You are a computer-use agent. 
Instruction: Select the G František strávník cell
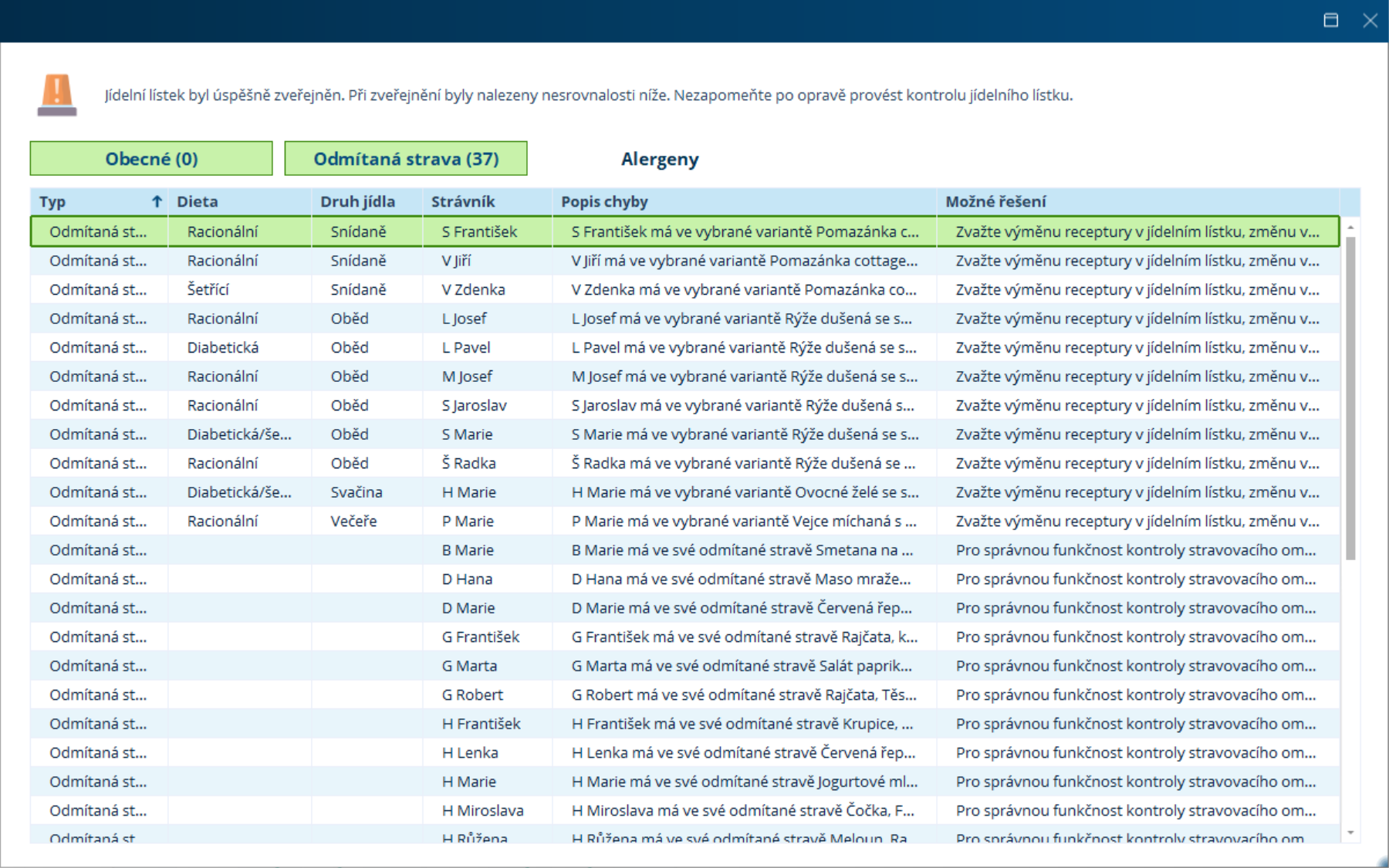coord(488,637)
